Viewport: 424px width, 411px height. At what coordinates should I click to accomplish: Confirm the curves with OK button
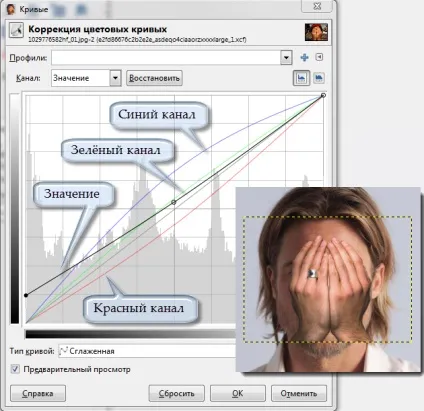[238, 393]
